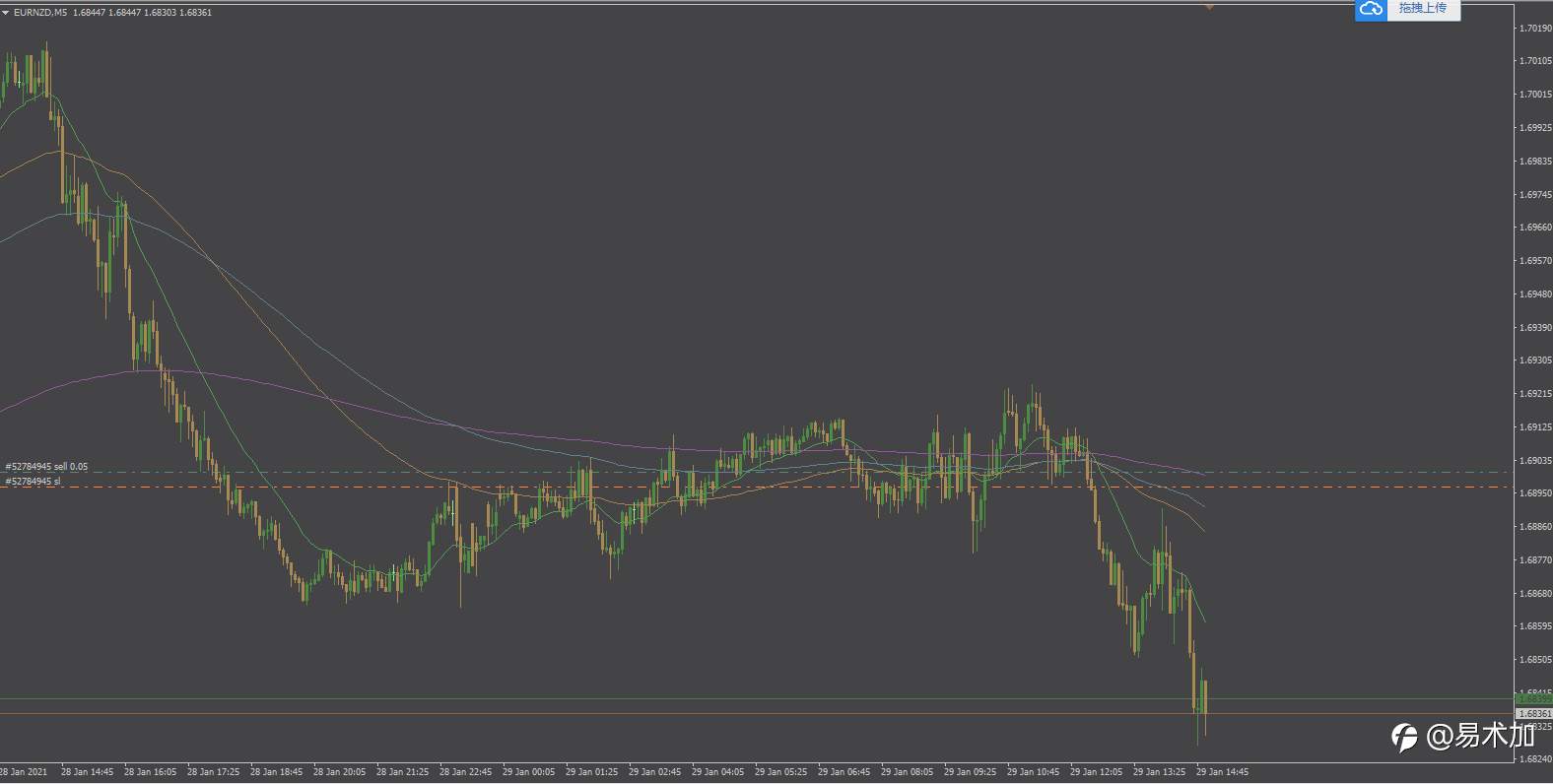Click time axis label 29 Jan 02:45
This screenshot has width=1553, height=784.
tap(654, 772)
